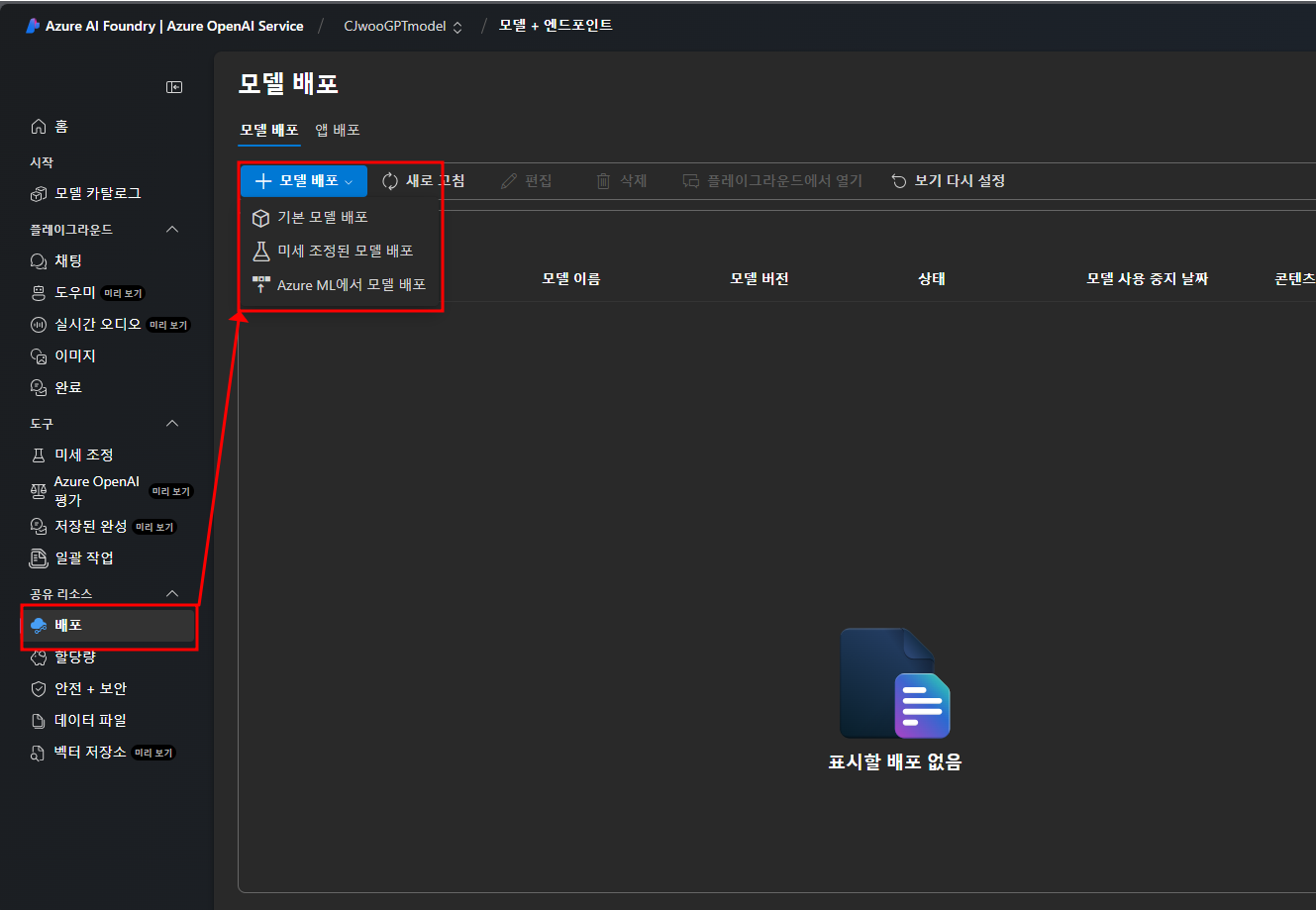
Task: Click the 미세 조정 flask icon in sidebar
Action: pos(39,455)
